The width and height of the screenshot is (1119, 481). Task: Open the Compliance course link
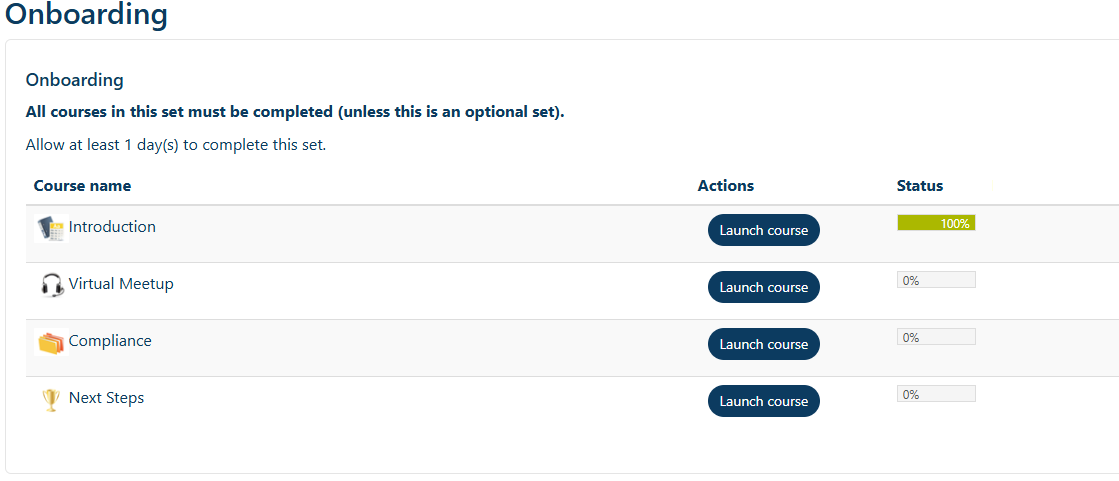tap(110, 340)
